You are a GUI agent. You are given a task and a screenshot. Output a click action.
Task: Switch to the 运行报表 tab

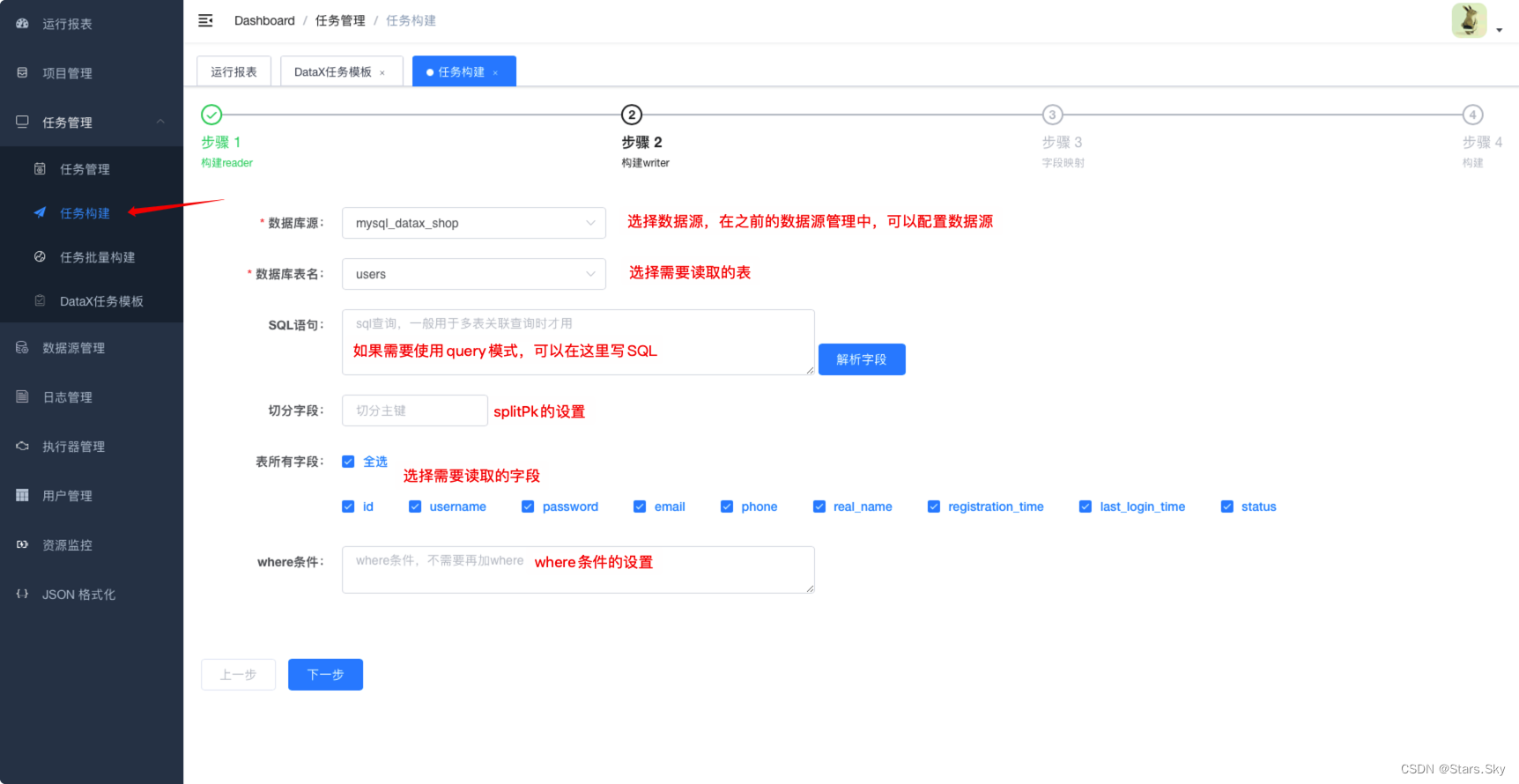[x=233, y=71]
